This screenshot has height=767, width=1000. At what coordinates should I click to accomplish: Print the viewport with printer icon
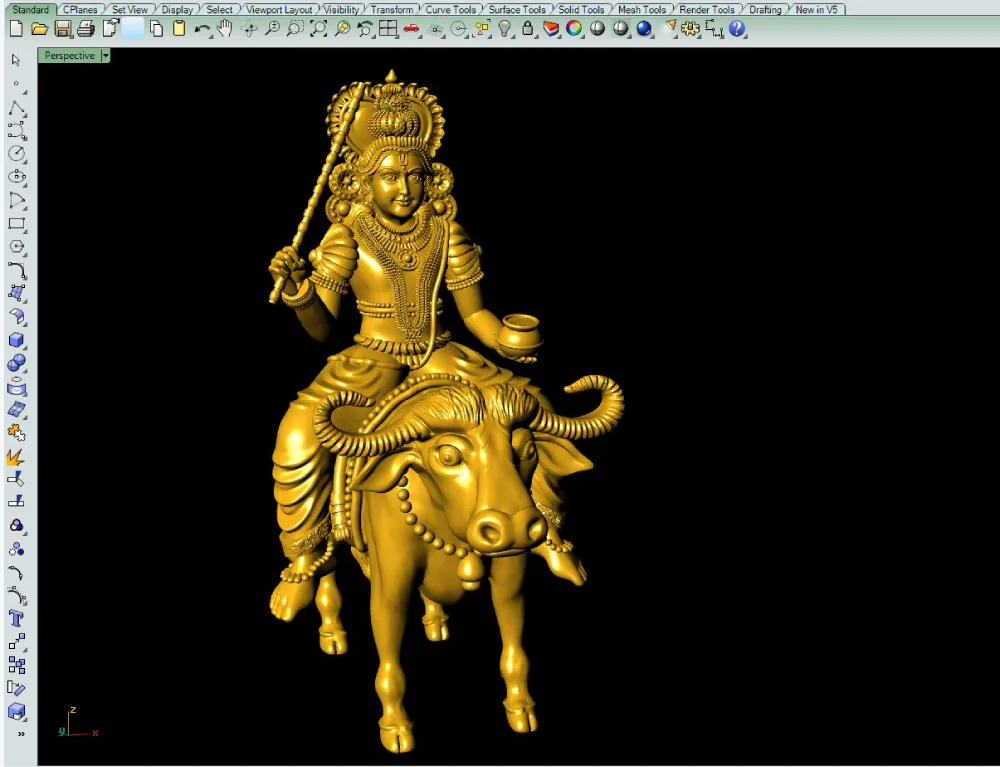click(85, 29)
